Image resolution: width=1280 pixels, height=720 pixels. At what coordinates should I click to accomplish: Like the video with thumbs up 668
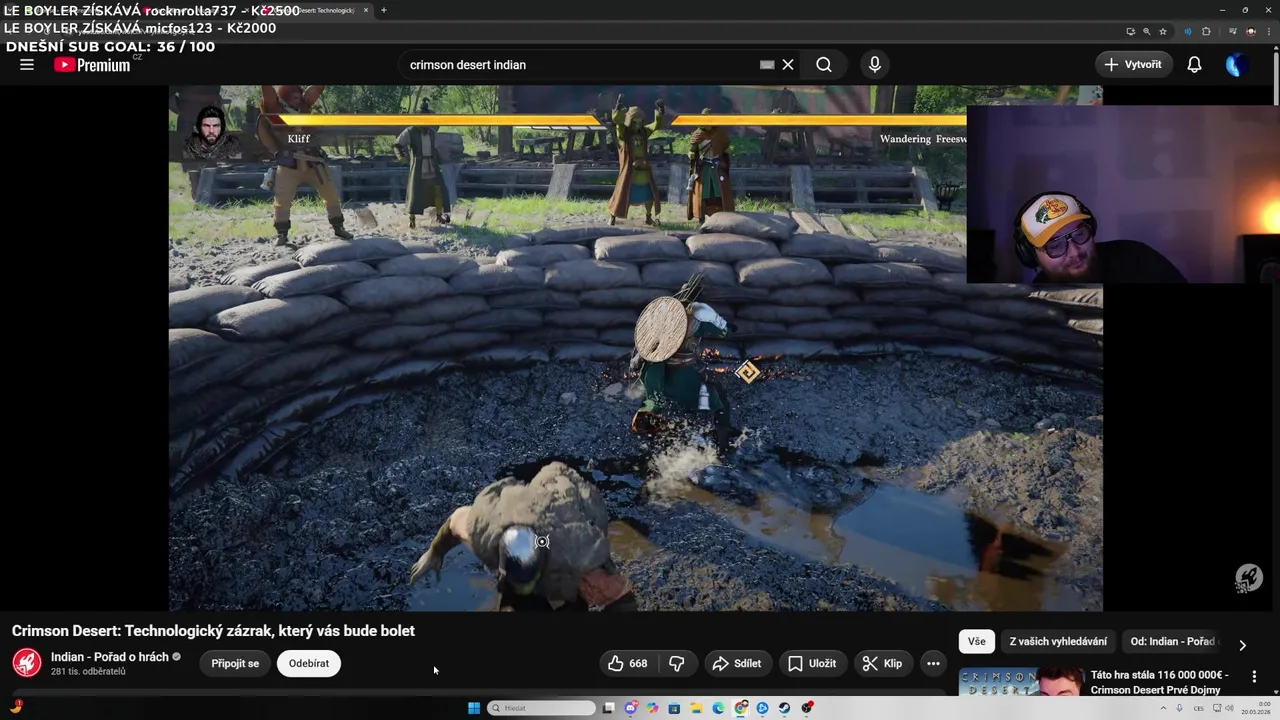click(x=627, y=663)
